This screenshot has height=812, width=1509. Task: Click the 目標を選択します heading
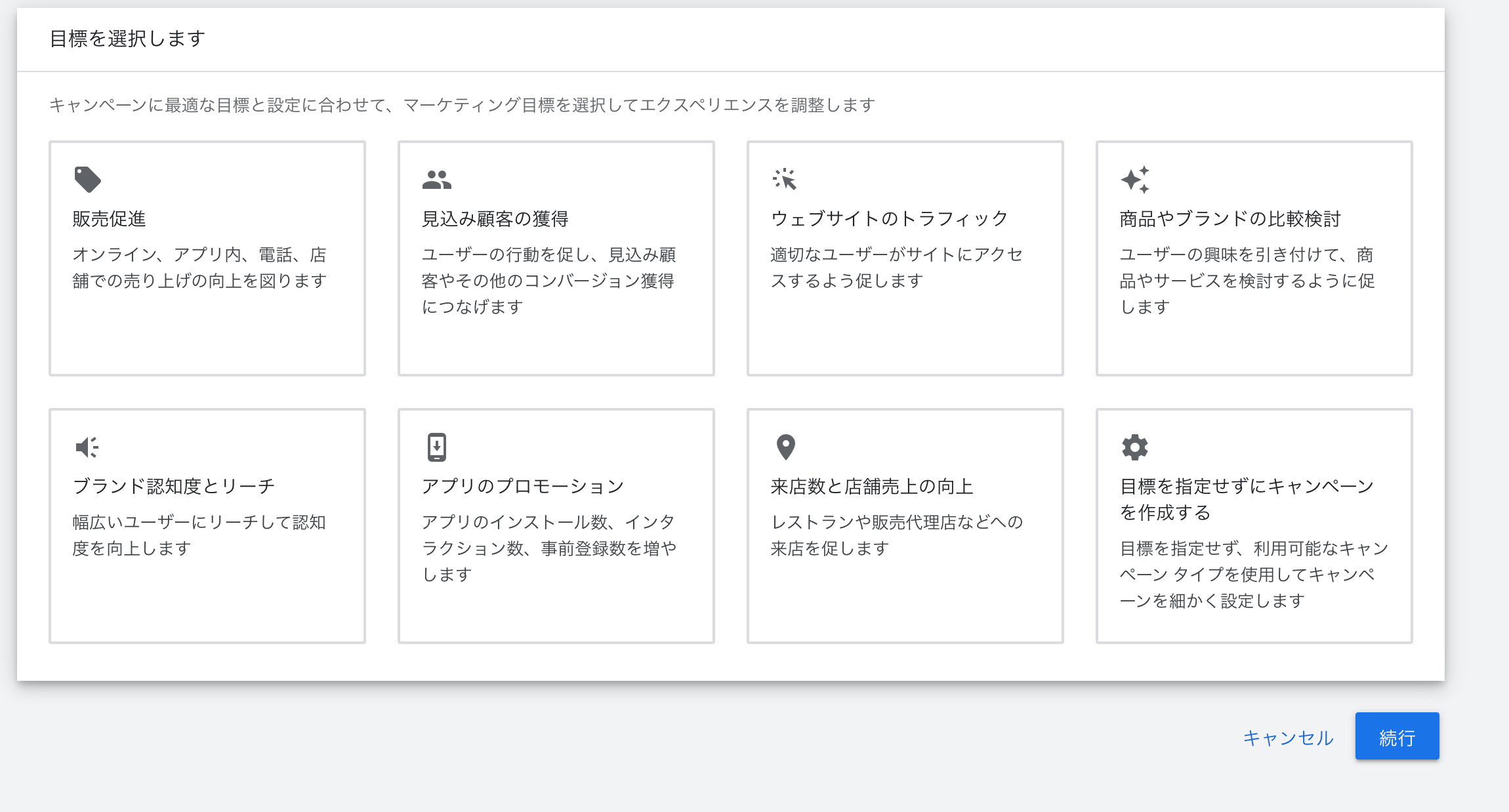[x=127, y=39]
